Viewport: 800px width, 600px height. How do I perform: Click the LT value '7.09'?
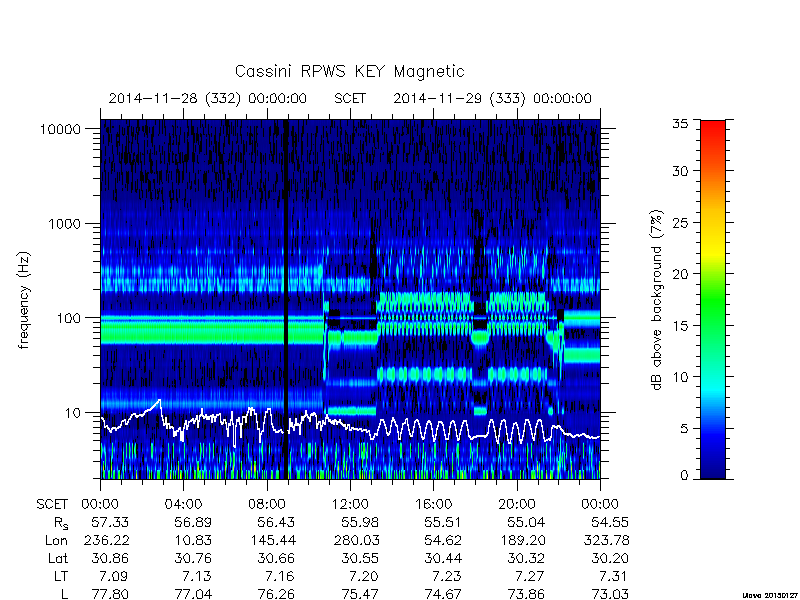[x=114, y=577]
